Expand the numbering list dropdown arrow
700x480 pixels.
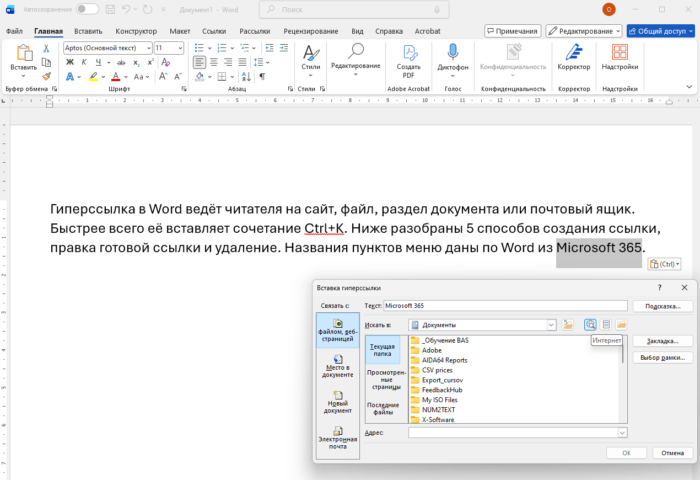click(232, 48)
